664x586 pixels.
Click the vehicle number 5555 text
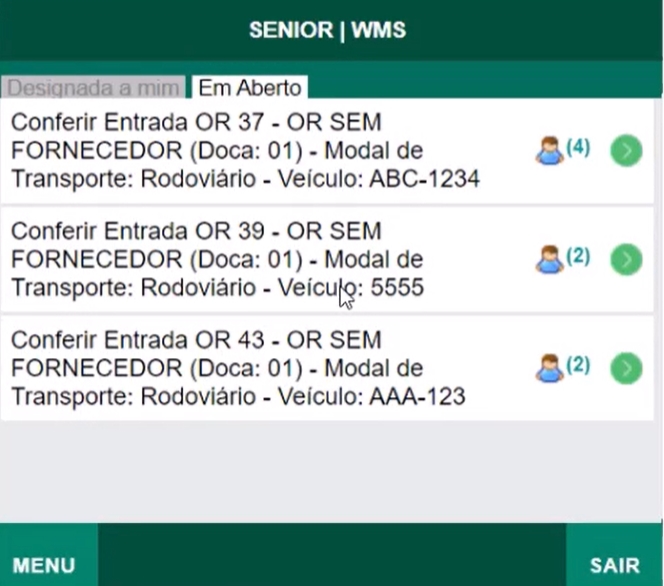[396, 288]
